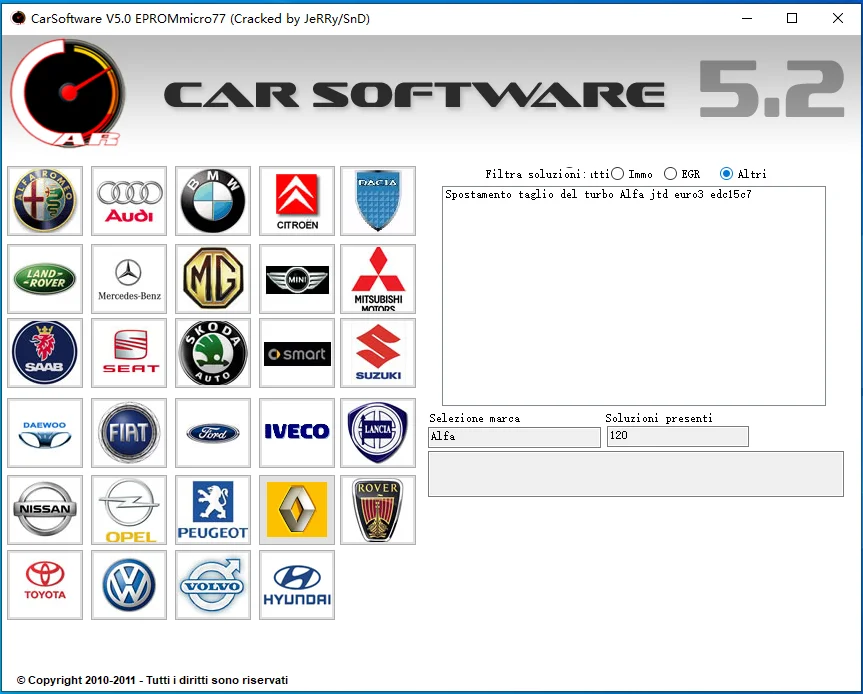Click the 'Soluzioni presenti' label

pos(659,418)
